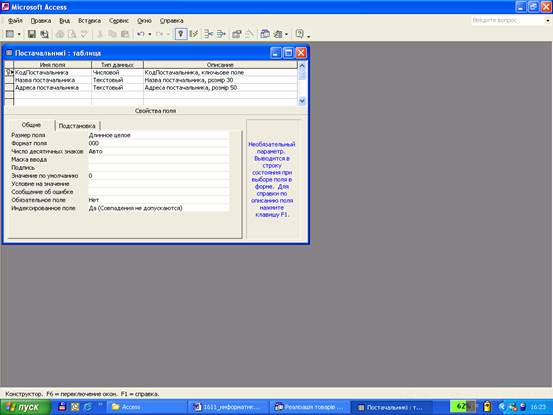Viewport: 553px width, 415px height.
Task: Click the Undo toolbar icon
Action: (x=141, y=34)
